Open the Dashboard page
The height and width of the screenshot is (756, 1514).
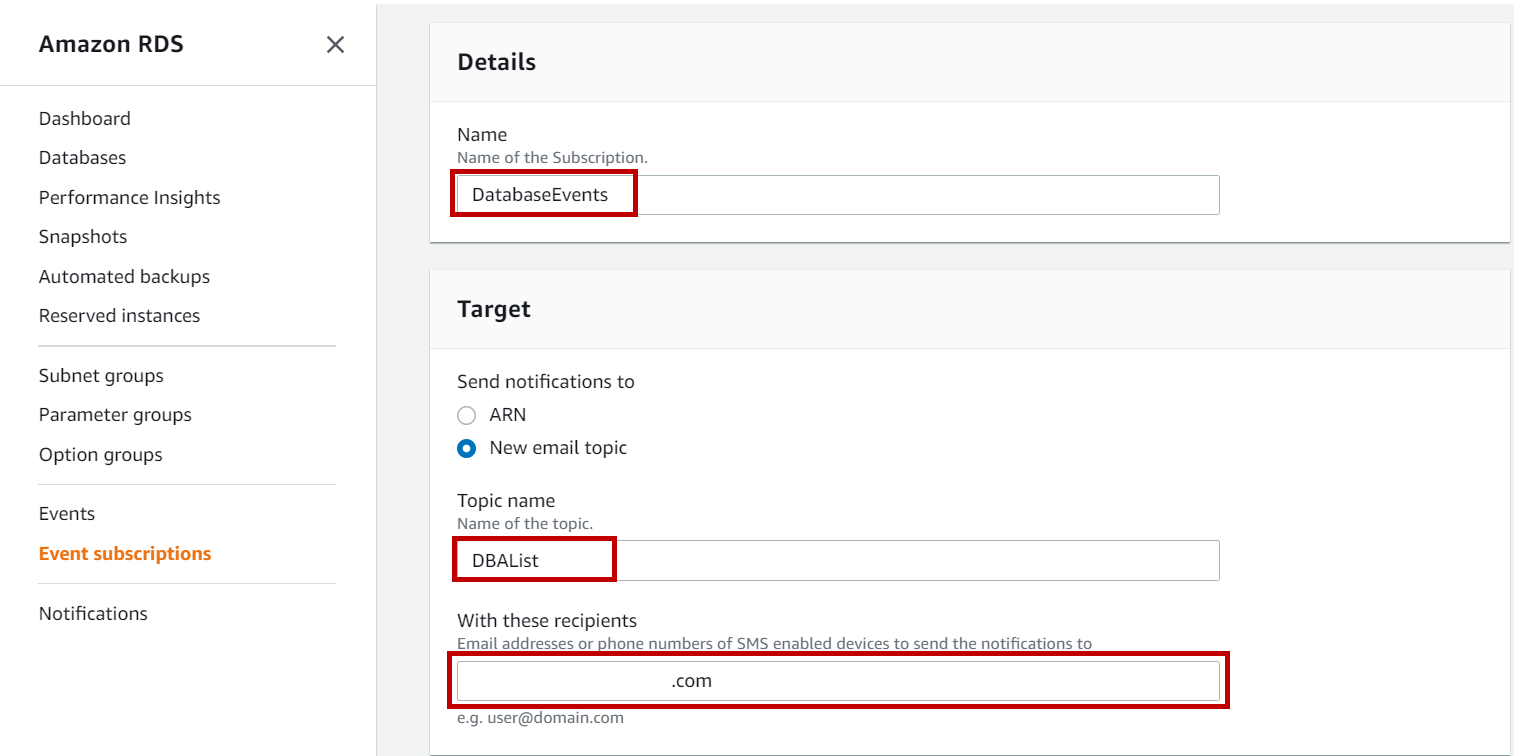tap(85, 119)
